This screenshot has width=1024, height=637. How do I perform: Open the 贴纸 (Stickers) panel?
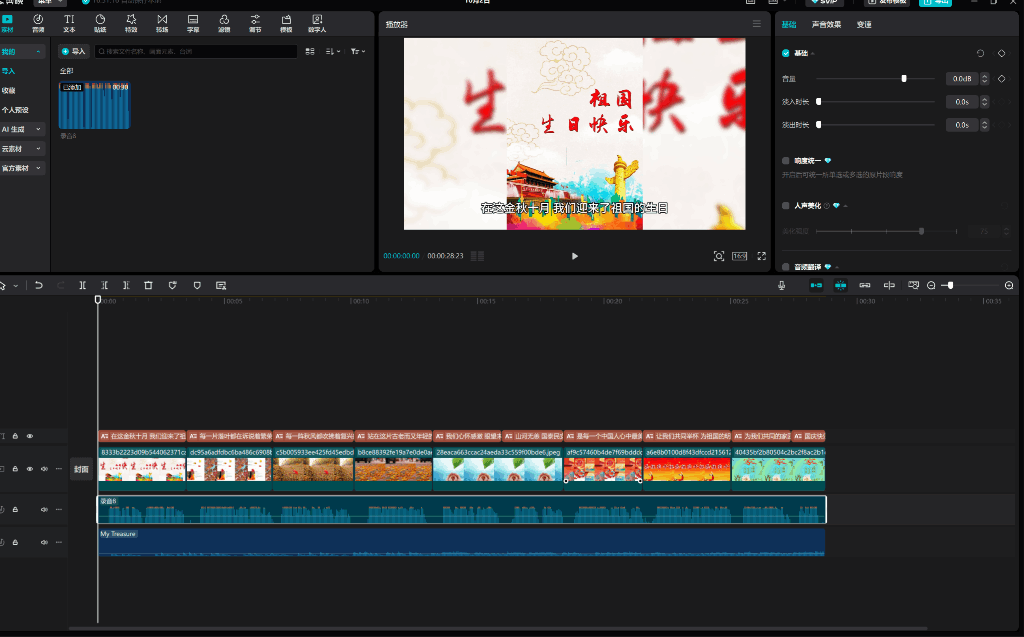pos(100,22)
